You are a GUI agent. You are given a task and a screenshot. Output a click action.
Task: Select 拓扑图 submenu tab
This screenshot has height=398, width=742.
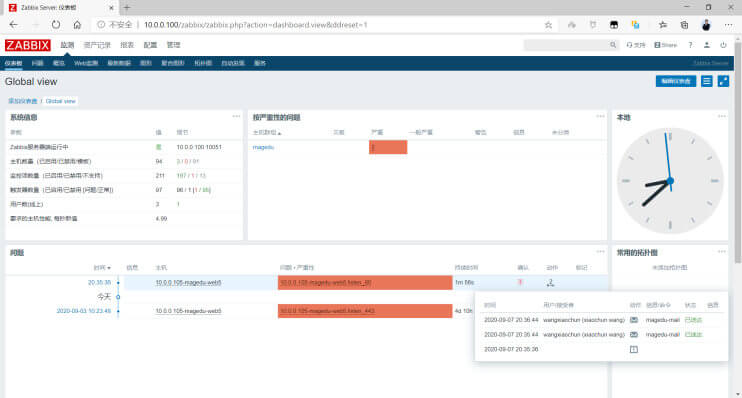[203, 63]
